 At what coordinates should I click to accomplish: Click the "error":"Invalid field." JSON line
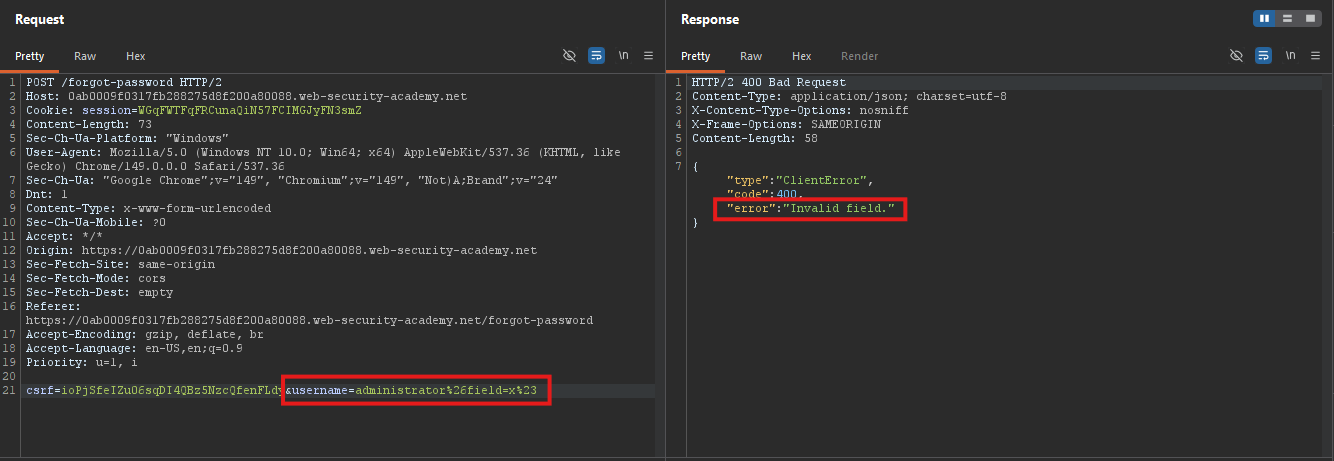810,209
